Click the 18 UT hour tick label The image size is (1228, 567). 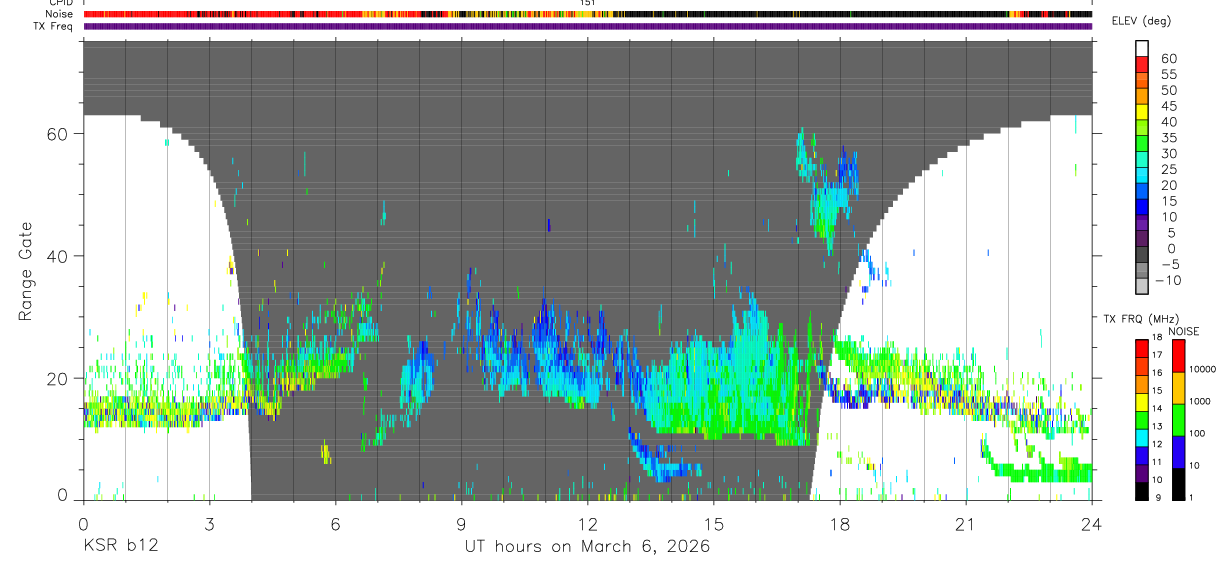(840, 523)
